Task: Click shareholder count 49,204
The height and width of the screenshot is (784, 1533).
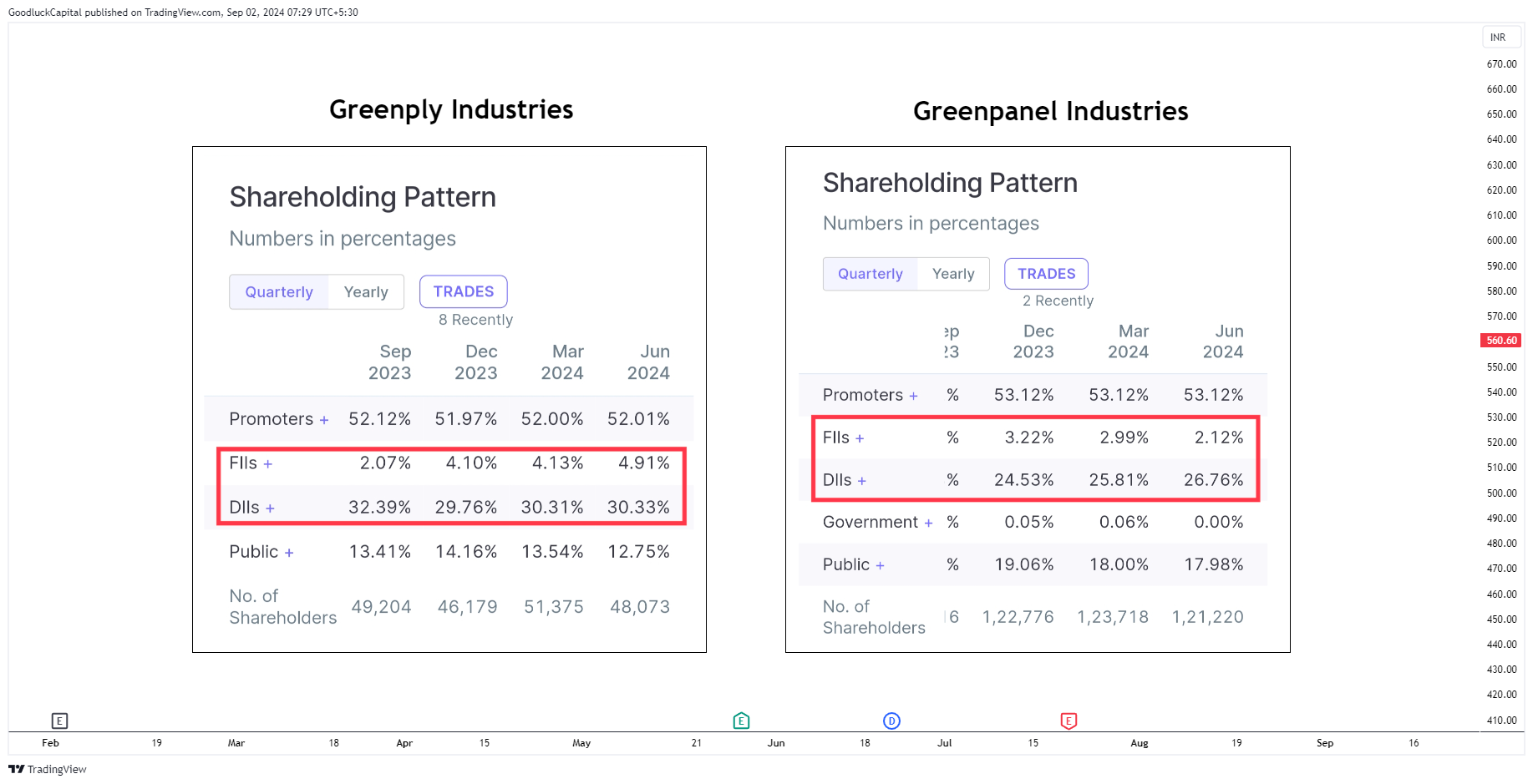Action: (x=382, y=607)
